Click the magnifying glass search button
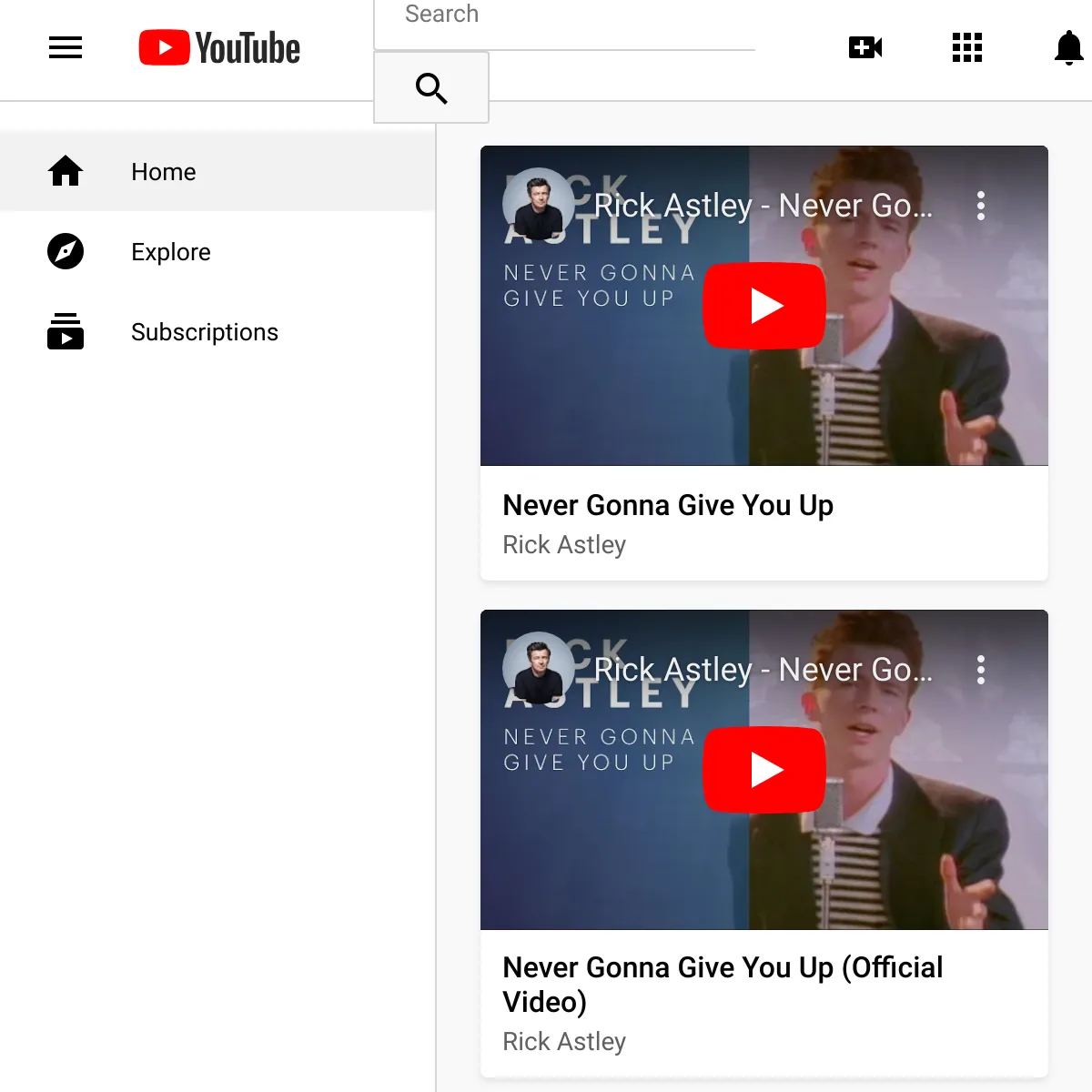Image resolution: width=1092 pixels, height=1092 pixels. [x=431, y=87]
